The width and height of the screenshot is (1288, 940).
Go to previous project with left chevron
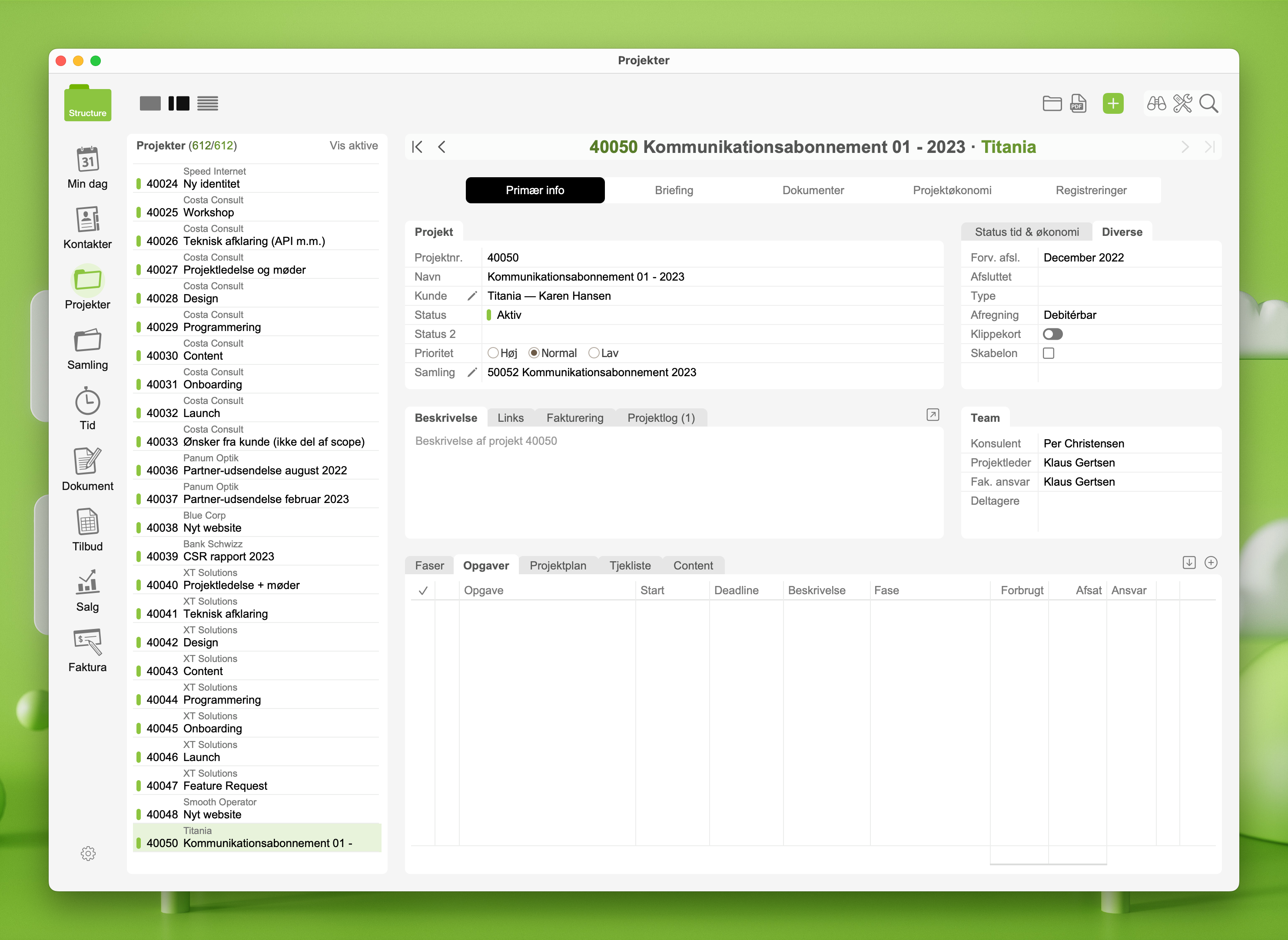[x=442, y=147]
